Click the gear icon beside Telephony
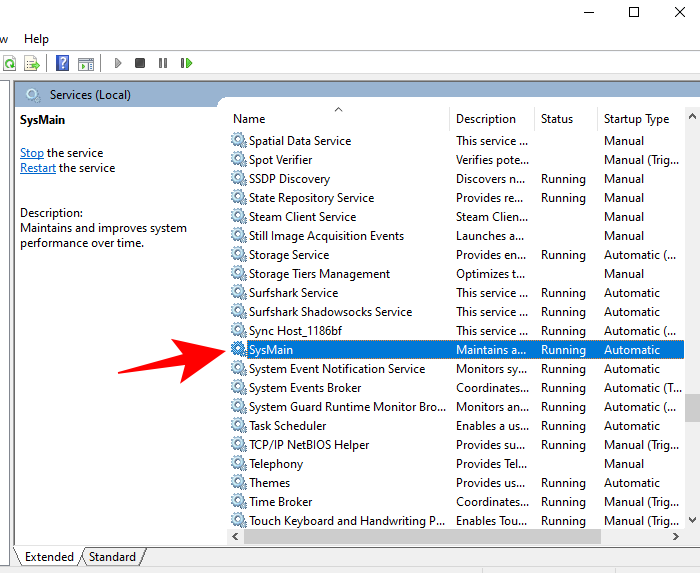 [239, 463]
